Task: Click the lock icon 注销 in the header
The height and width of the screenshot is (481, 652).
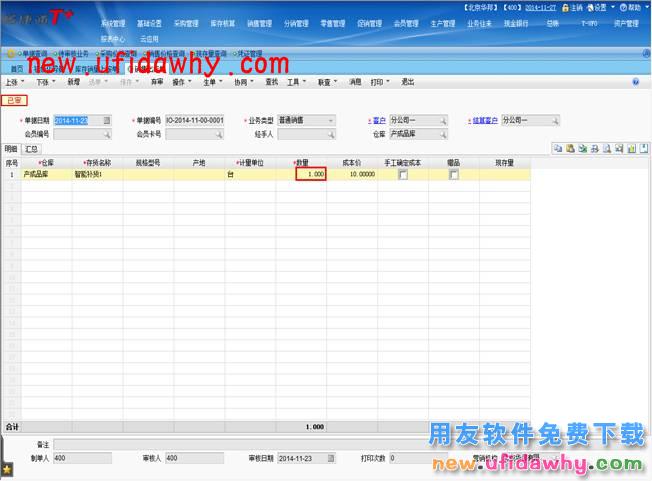Action: [566, 7]
